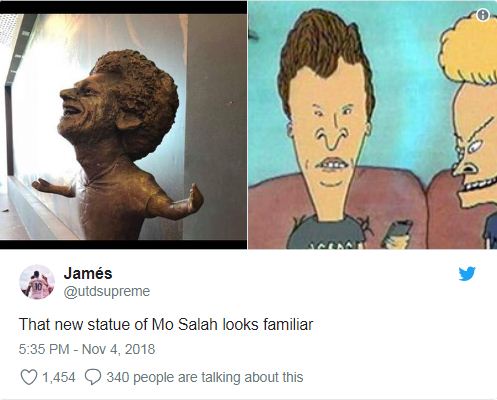Click the tweet text about Mo Salah statue
The width and height of the screenshot is (497, 400).
click(x=166, y=324)
